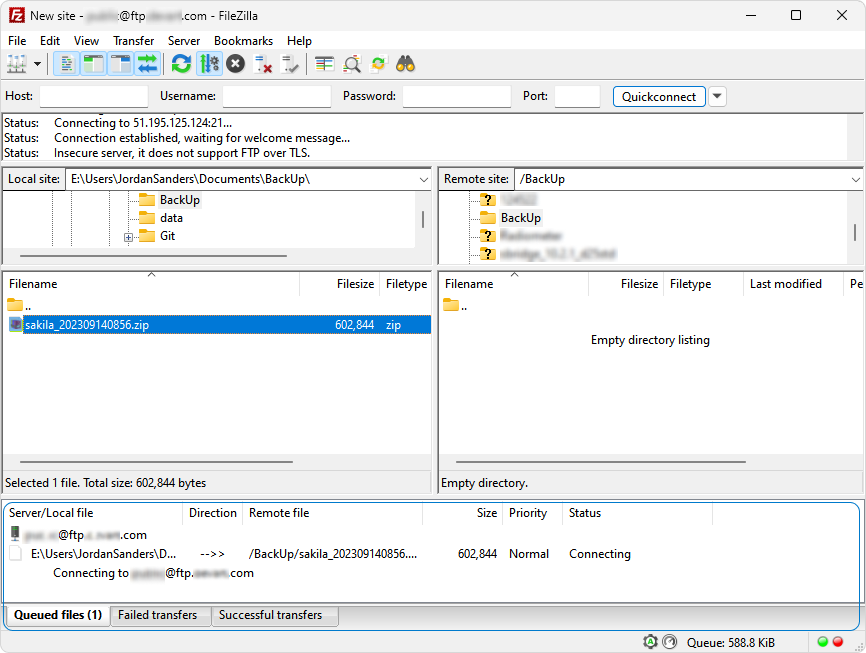The image size is (866, 653).
Task: Open the Quickconnect history dropdown
Action: click(x=717, y=97)
